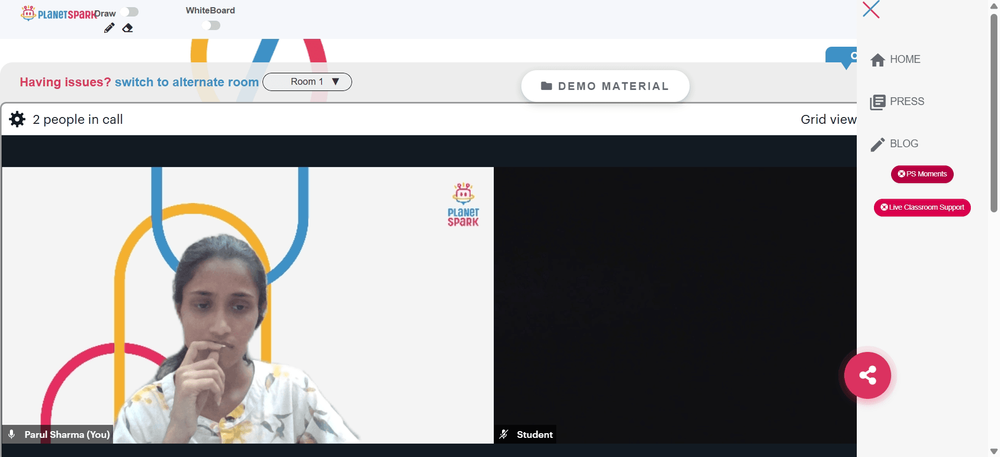Toggle the WhiteBoard switch
Image resolution: width=1000 pixels, height=457 pixels.
[210, 25]
